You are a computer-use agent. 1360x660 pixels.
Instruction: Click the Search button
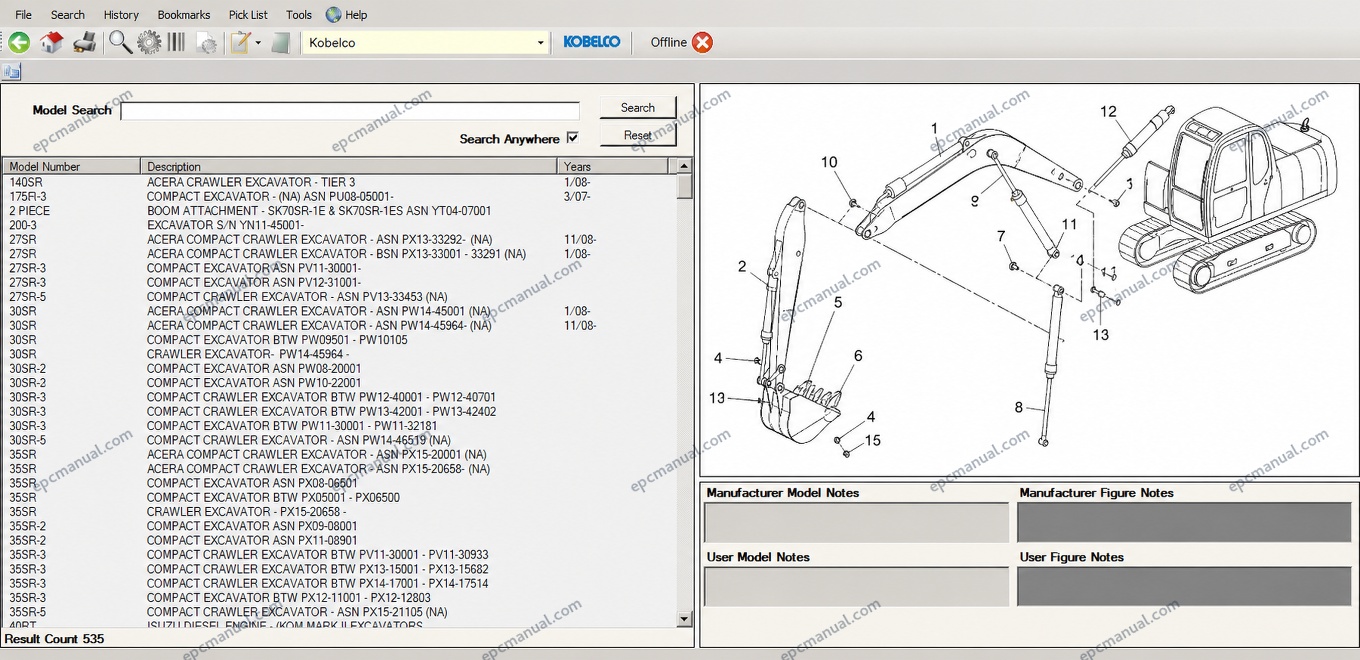638,108
